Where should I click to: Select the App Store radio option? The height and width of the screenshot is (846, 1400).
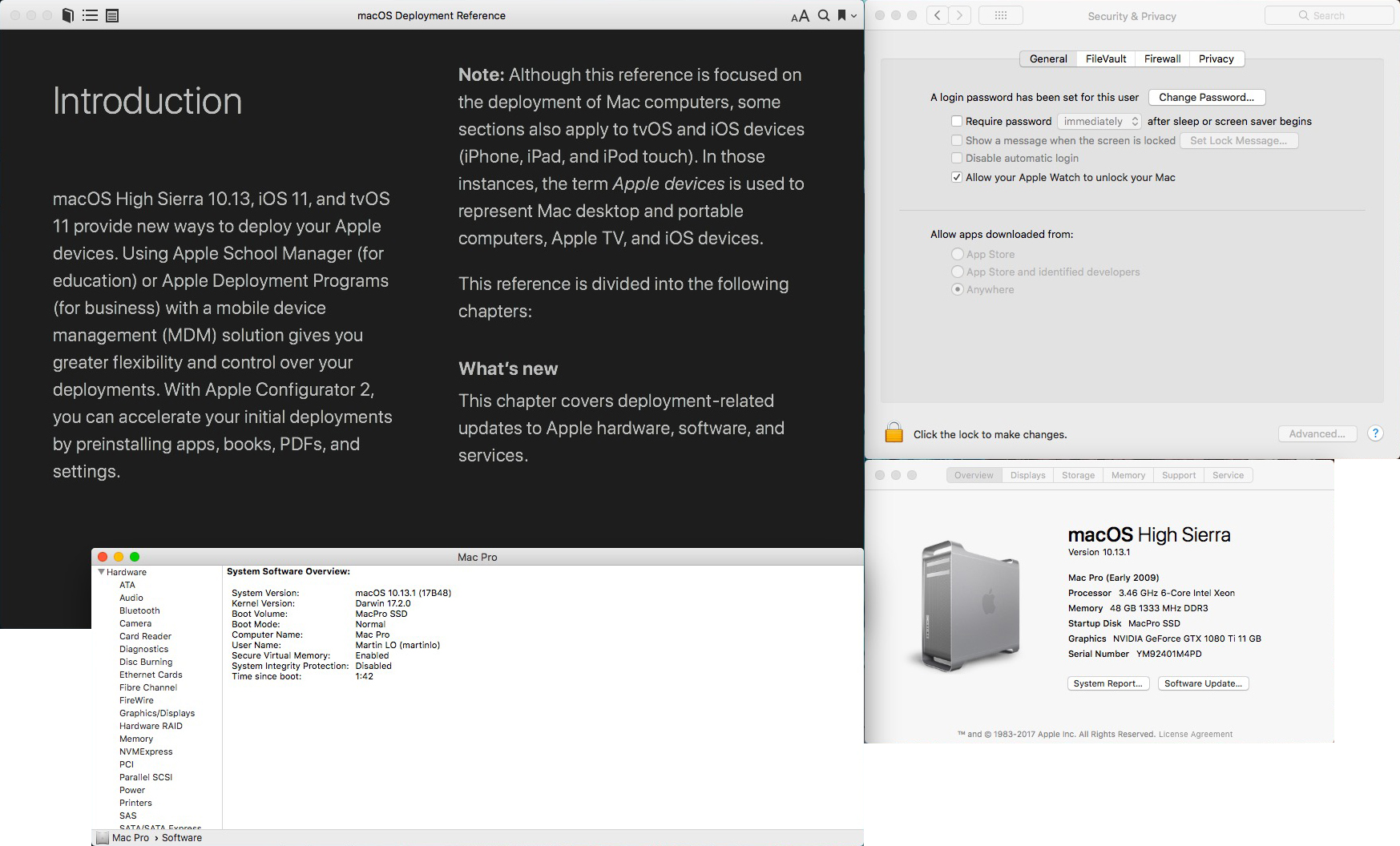pyautogui.click(x=957, y=254)
